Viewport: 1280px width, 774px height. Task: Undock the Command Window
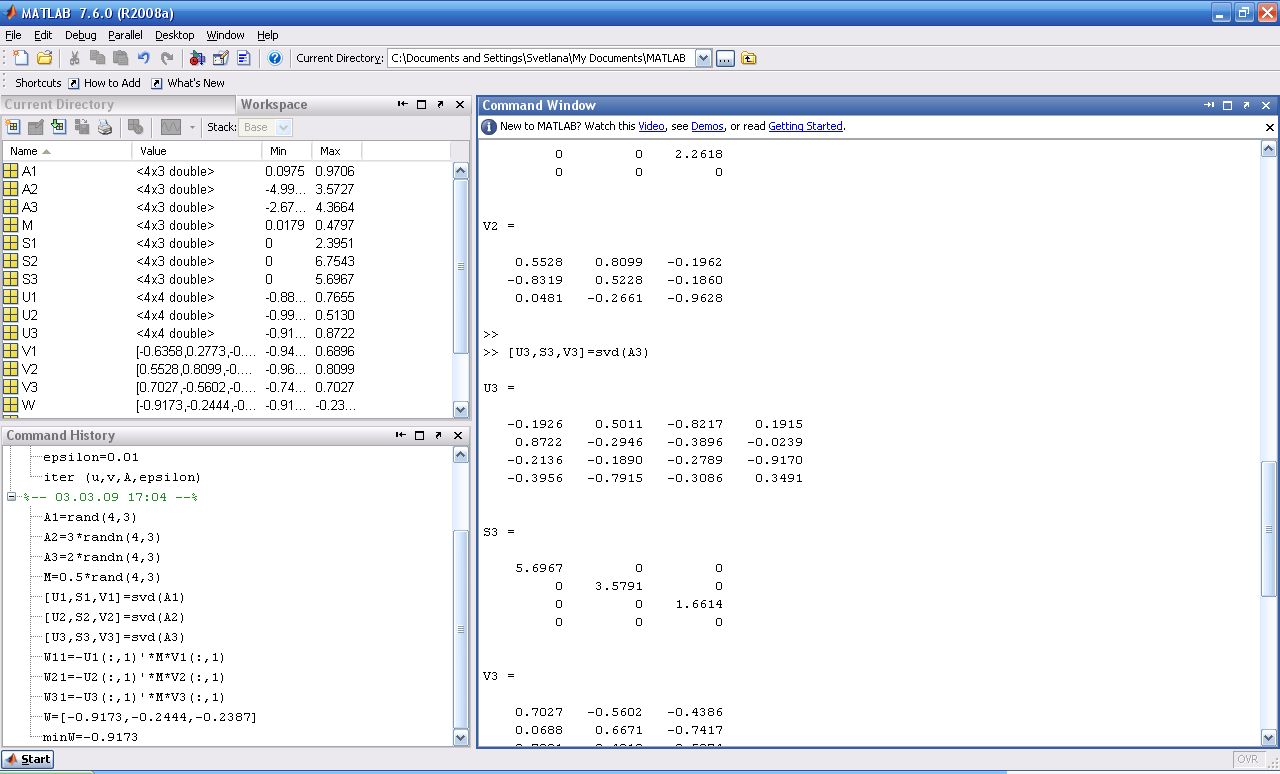click(x=1246, y=105)
